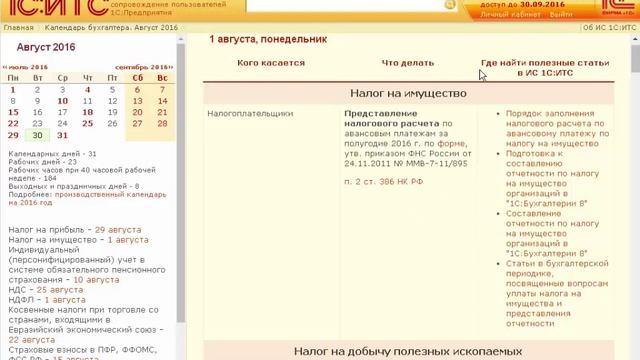Click main page scrollbar up arrow

pyautogui.click(x=635, y=39)
